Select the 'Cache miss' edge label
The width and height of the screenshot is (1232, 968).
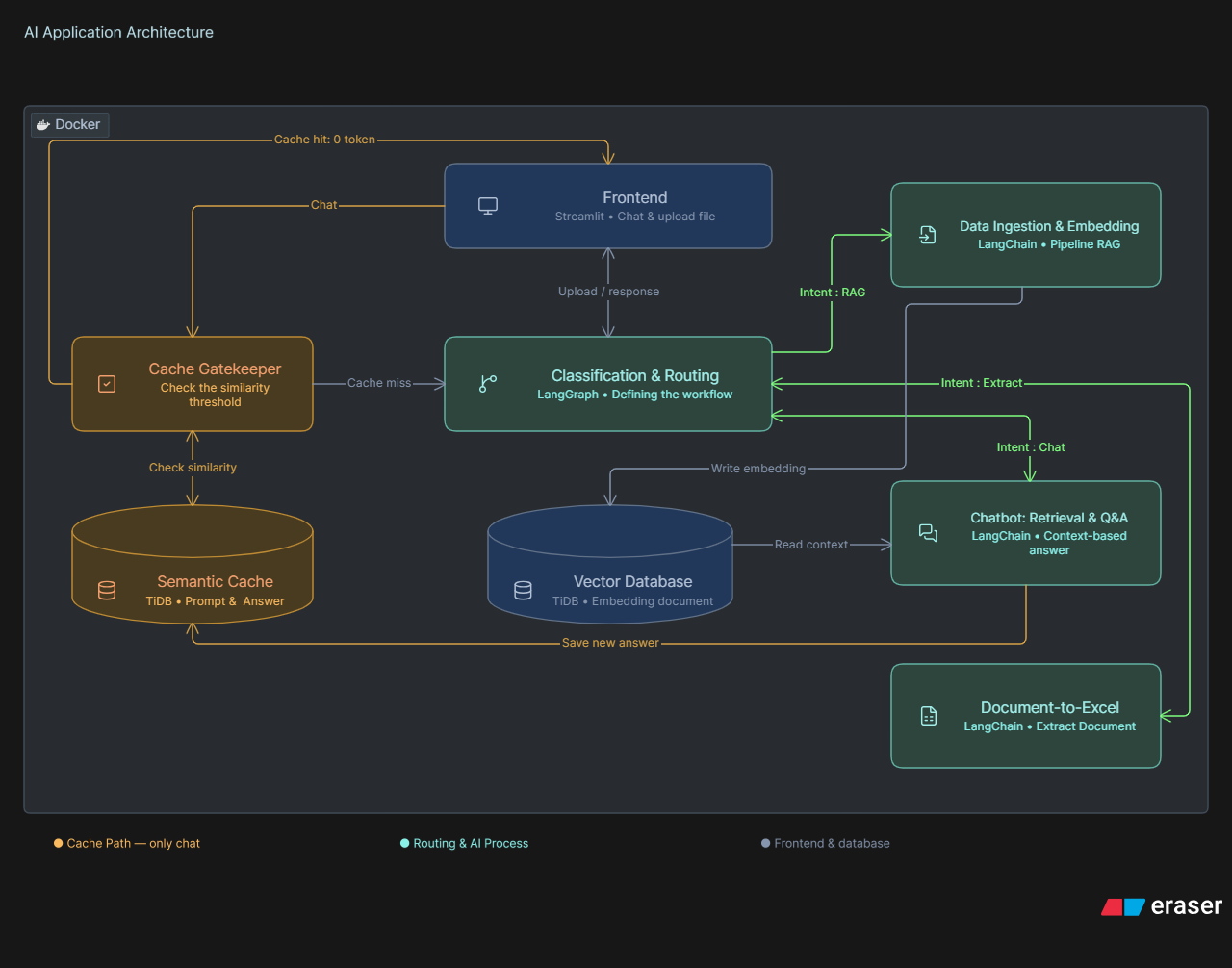click(x=379, y=383)
